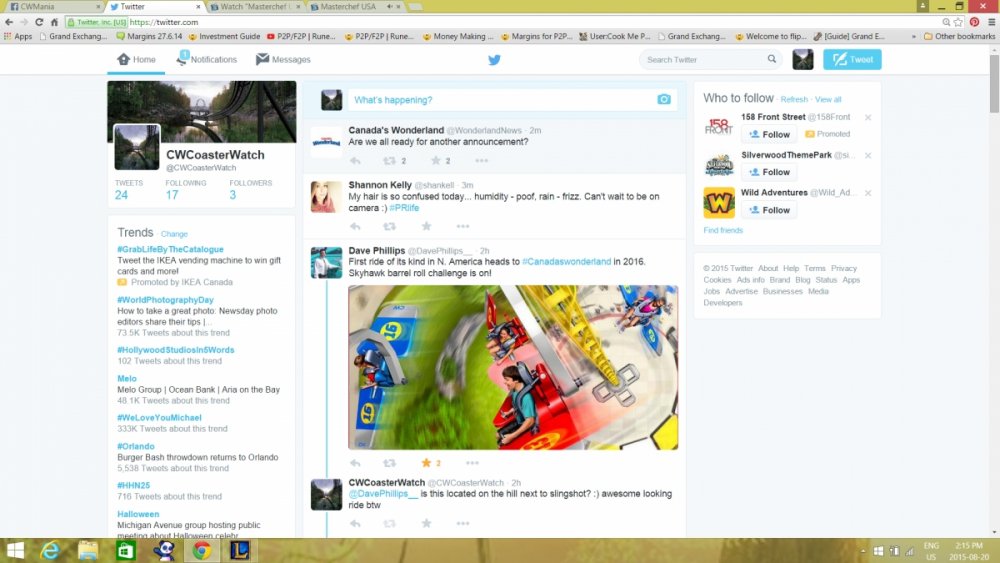Open Windows Store from taskbar
1000x563 pixels.
[126, 550]
